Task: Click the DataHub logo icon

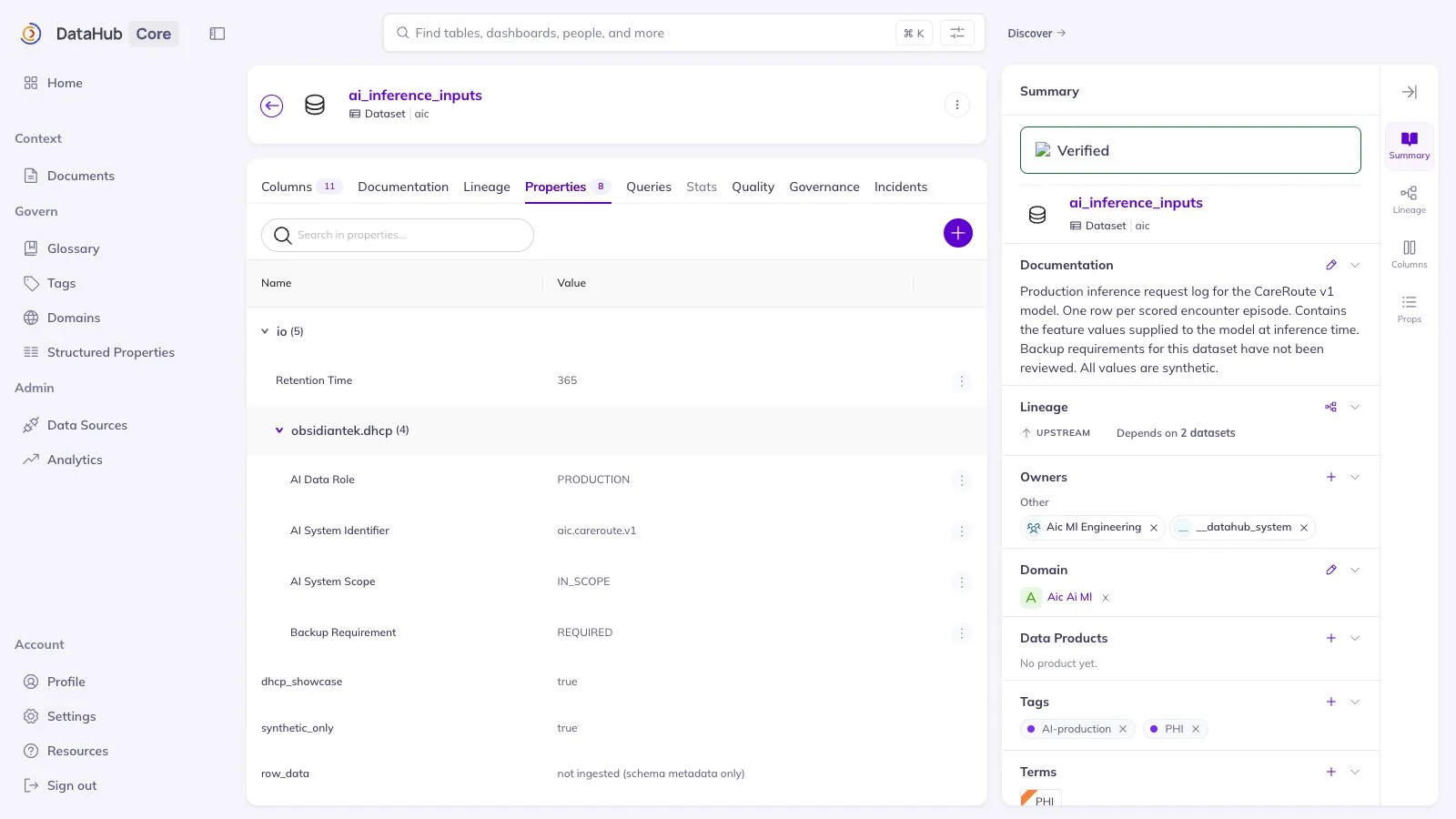Action: (31, 34)
